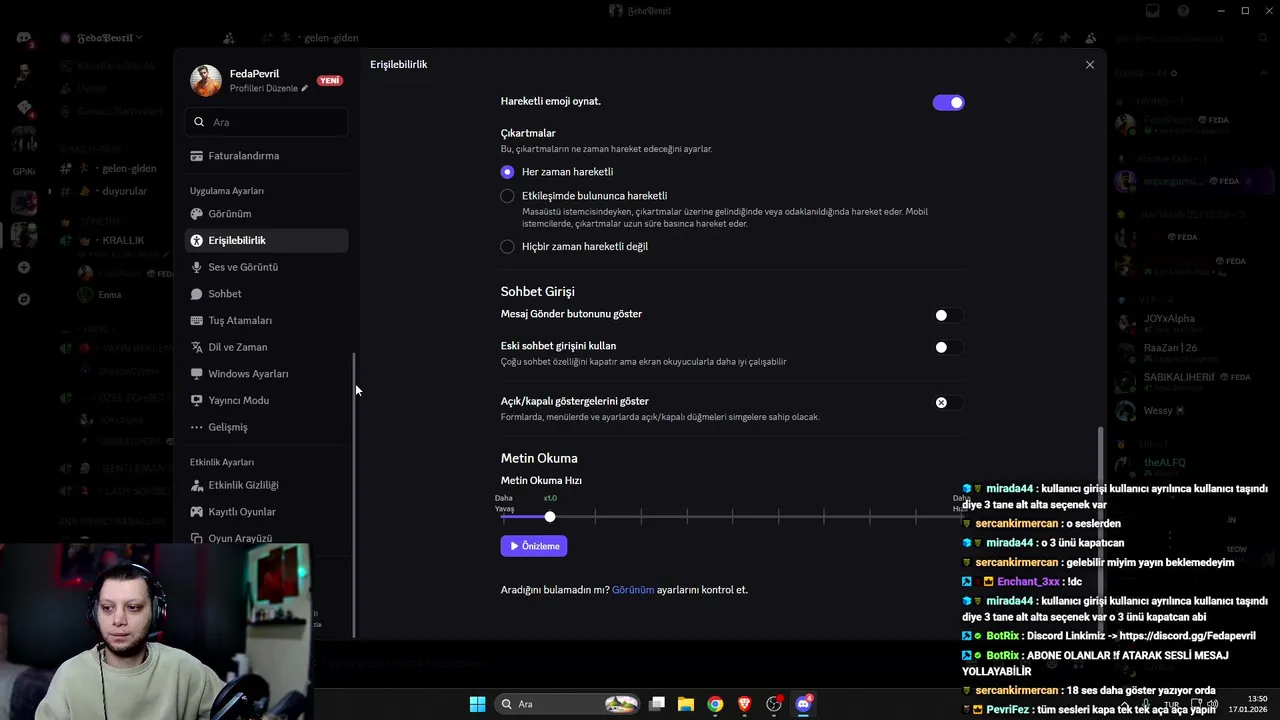Open Brave browser from taskbar
The height and width of the screenshot is (720, 1280).
click(744, 704)
